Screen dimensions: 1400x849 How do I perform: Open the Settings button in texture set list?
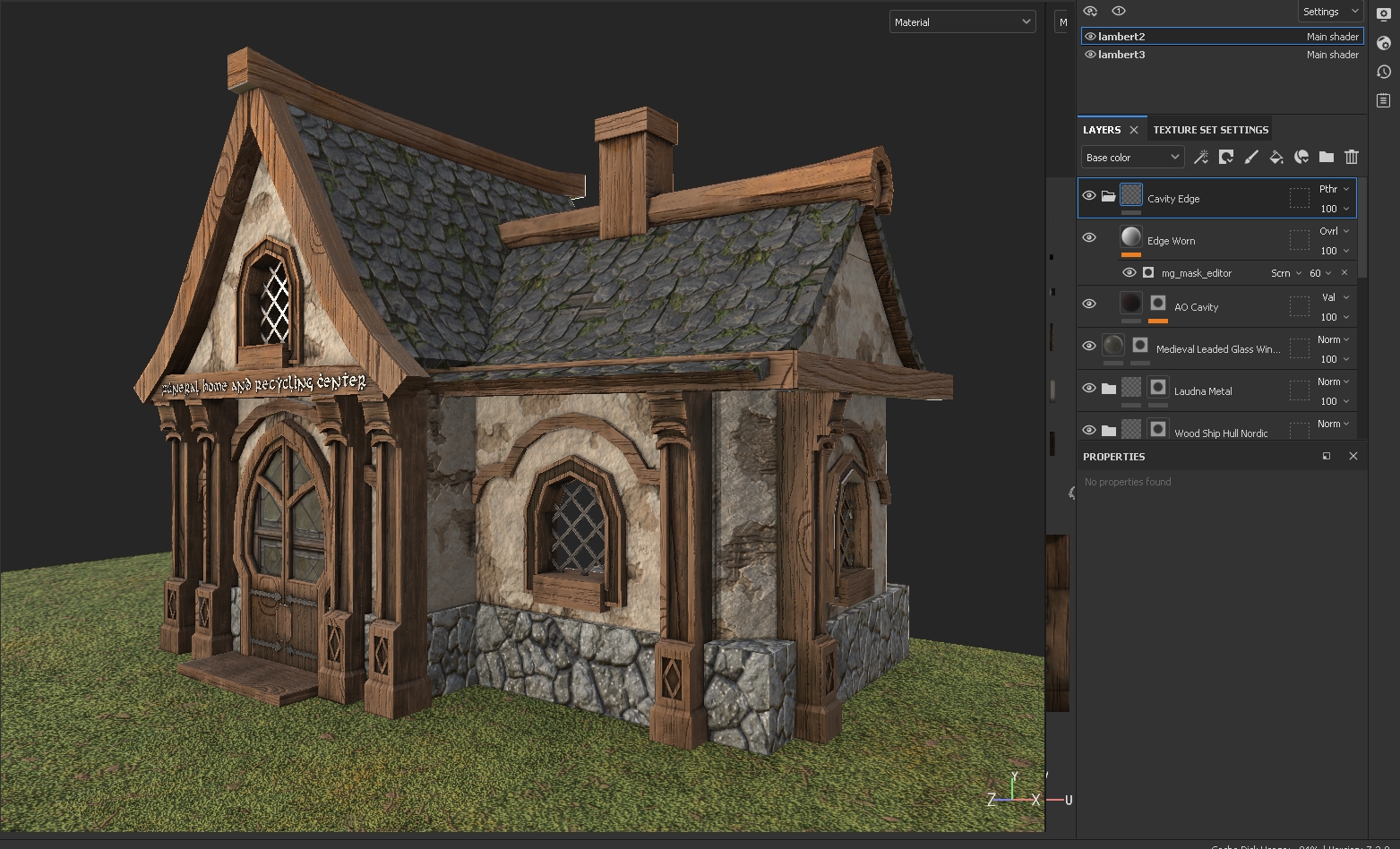[1329, 12]
